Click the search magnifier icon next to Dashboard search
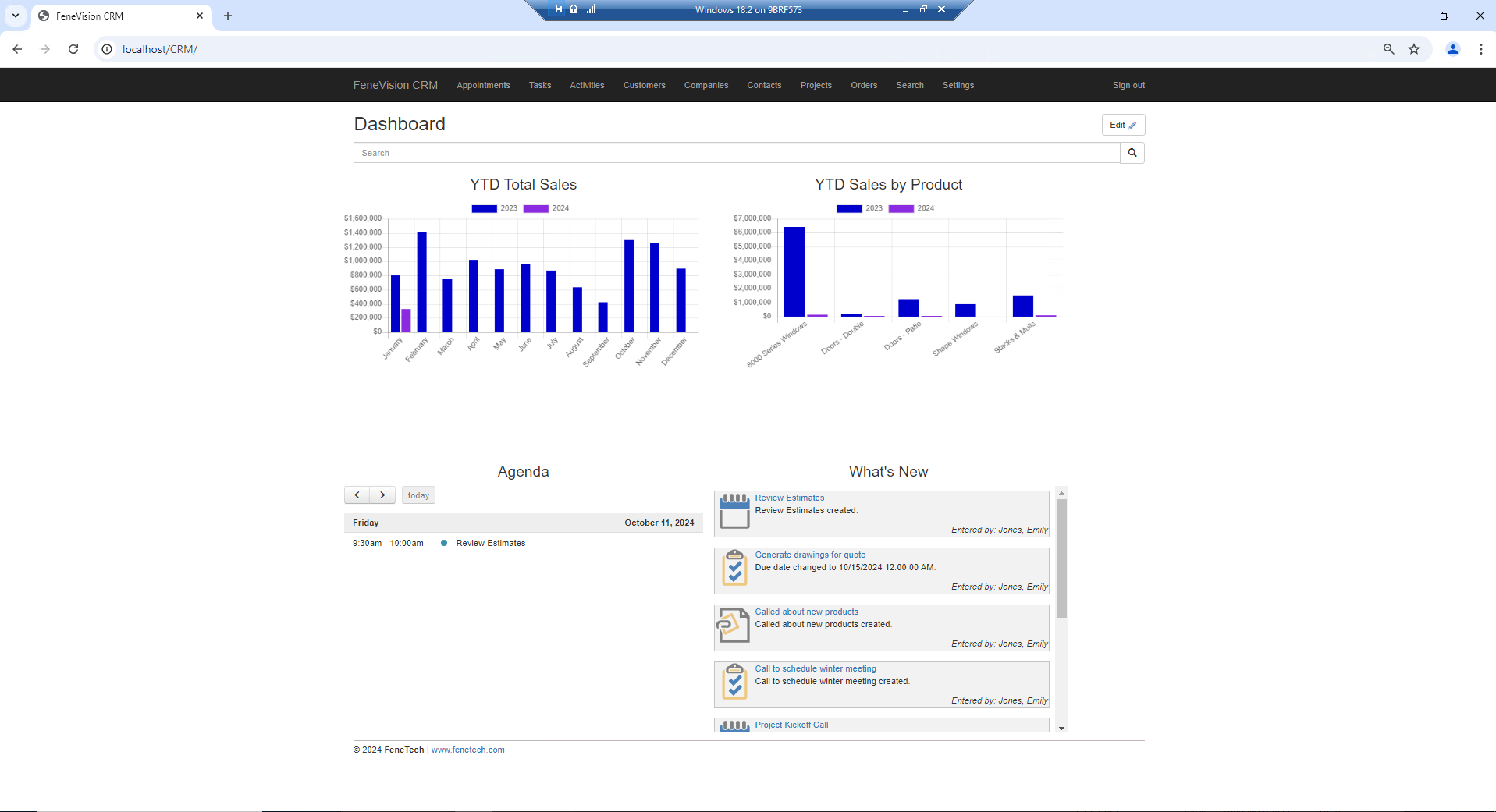This screenshot has width=1496, height=812. [1132, 152]
